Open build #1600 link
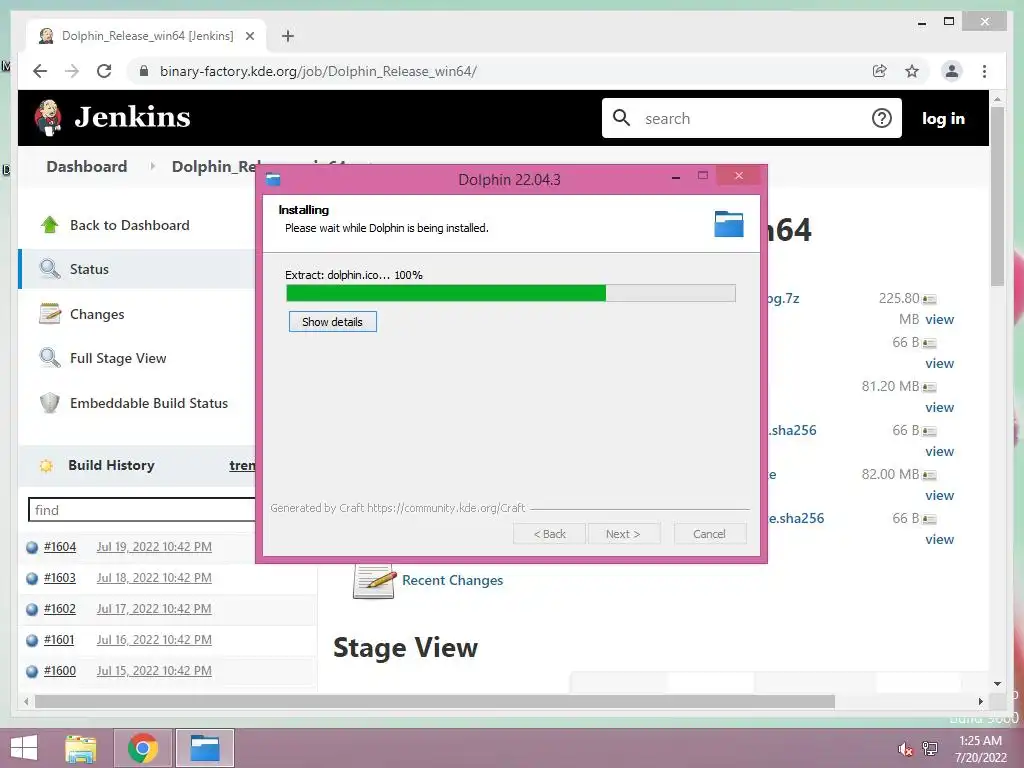 59,671
